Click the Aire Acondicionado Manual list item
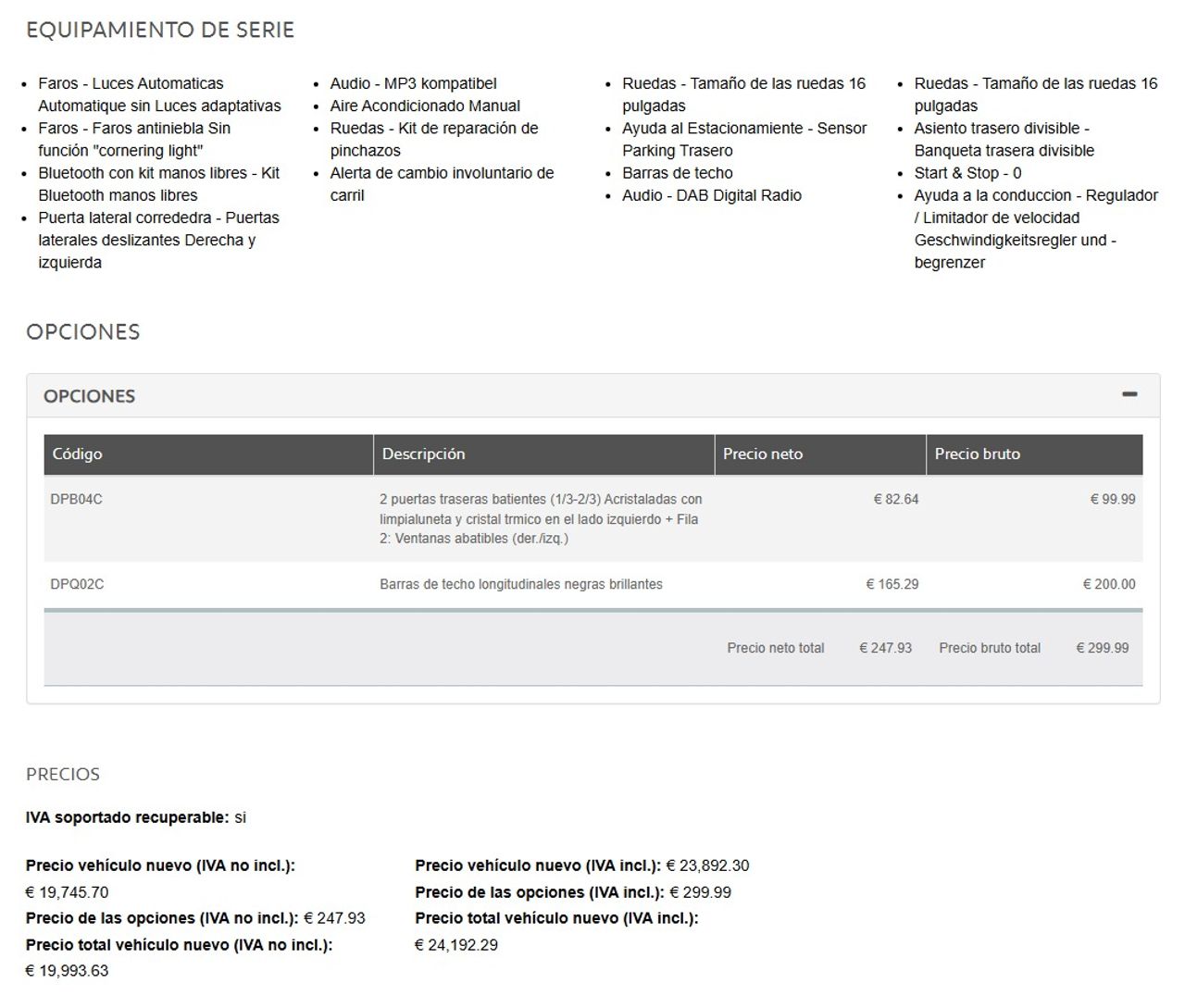 click(425, 106)
